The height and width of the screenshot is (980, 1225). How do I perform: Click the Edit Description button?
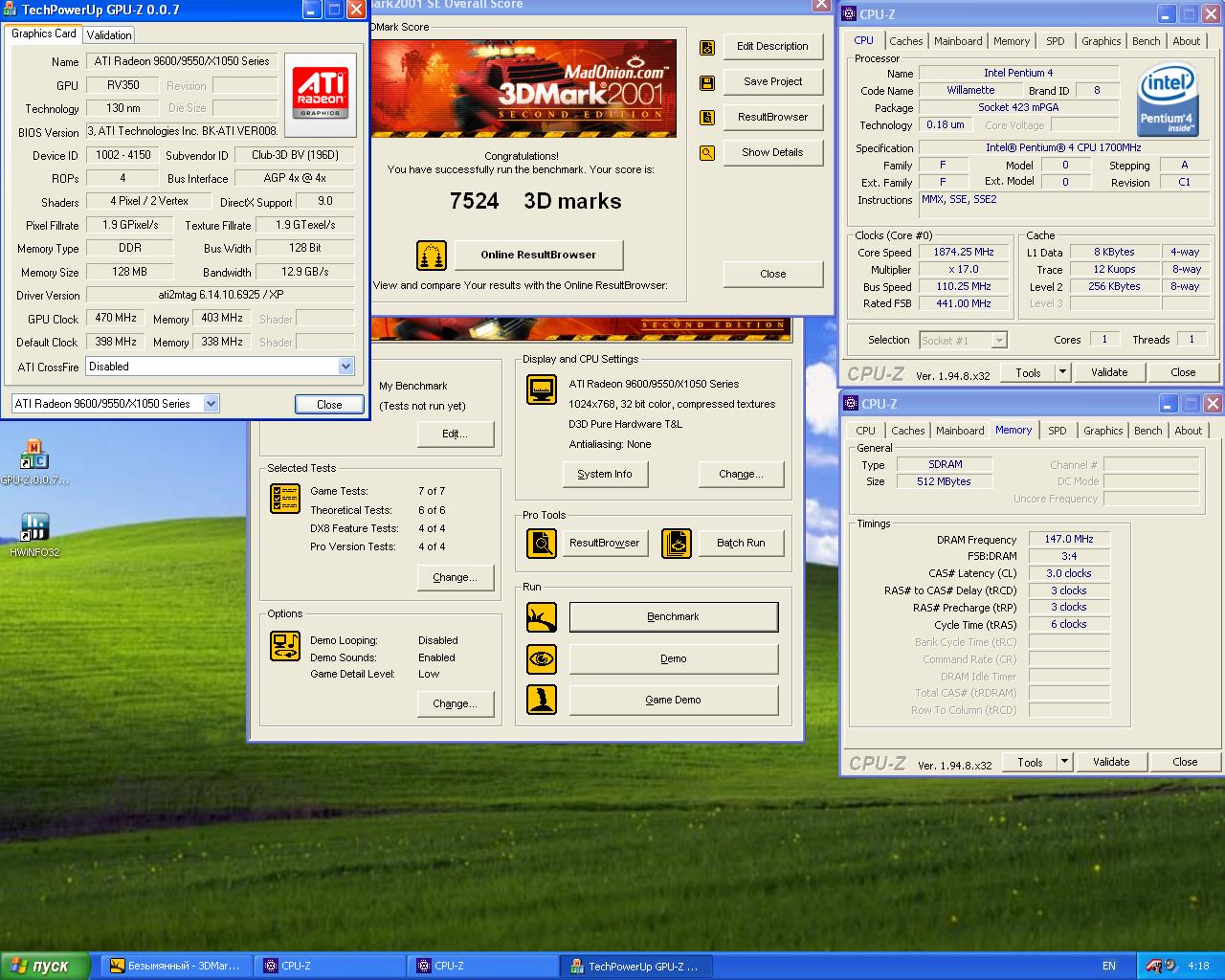pyautogui.click(x=772, y=46)
